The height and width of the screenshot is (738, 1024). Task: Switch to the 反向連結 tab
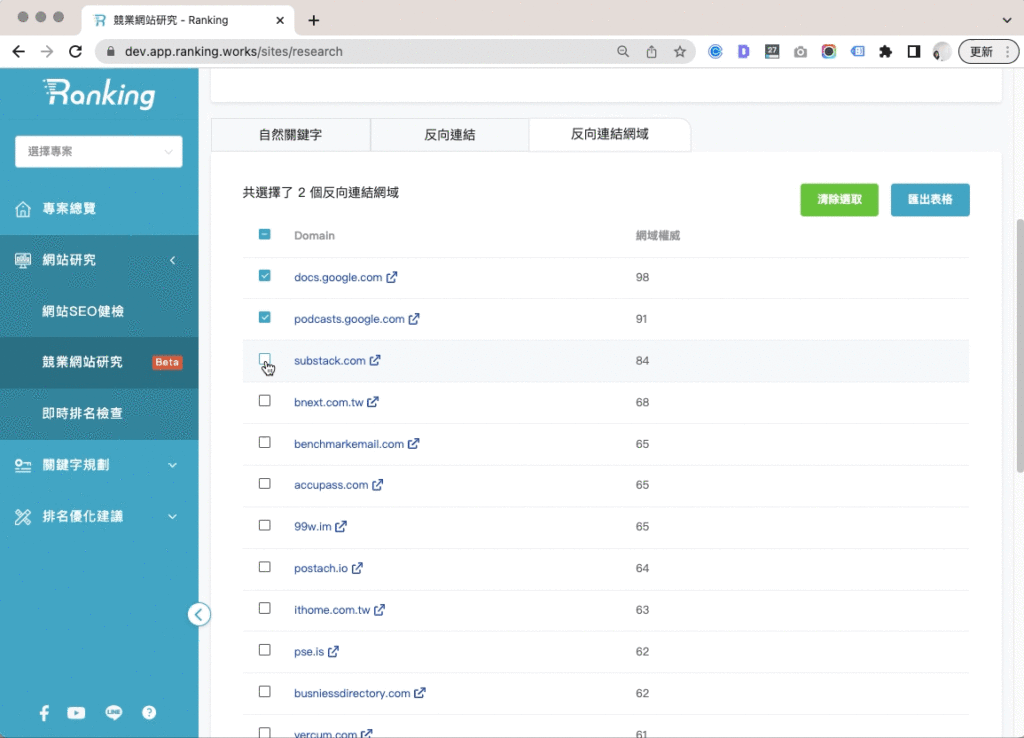449,135
